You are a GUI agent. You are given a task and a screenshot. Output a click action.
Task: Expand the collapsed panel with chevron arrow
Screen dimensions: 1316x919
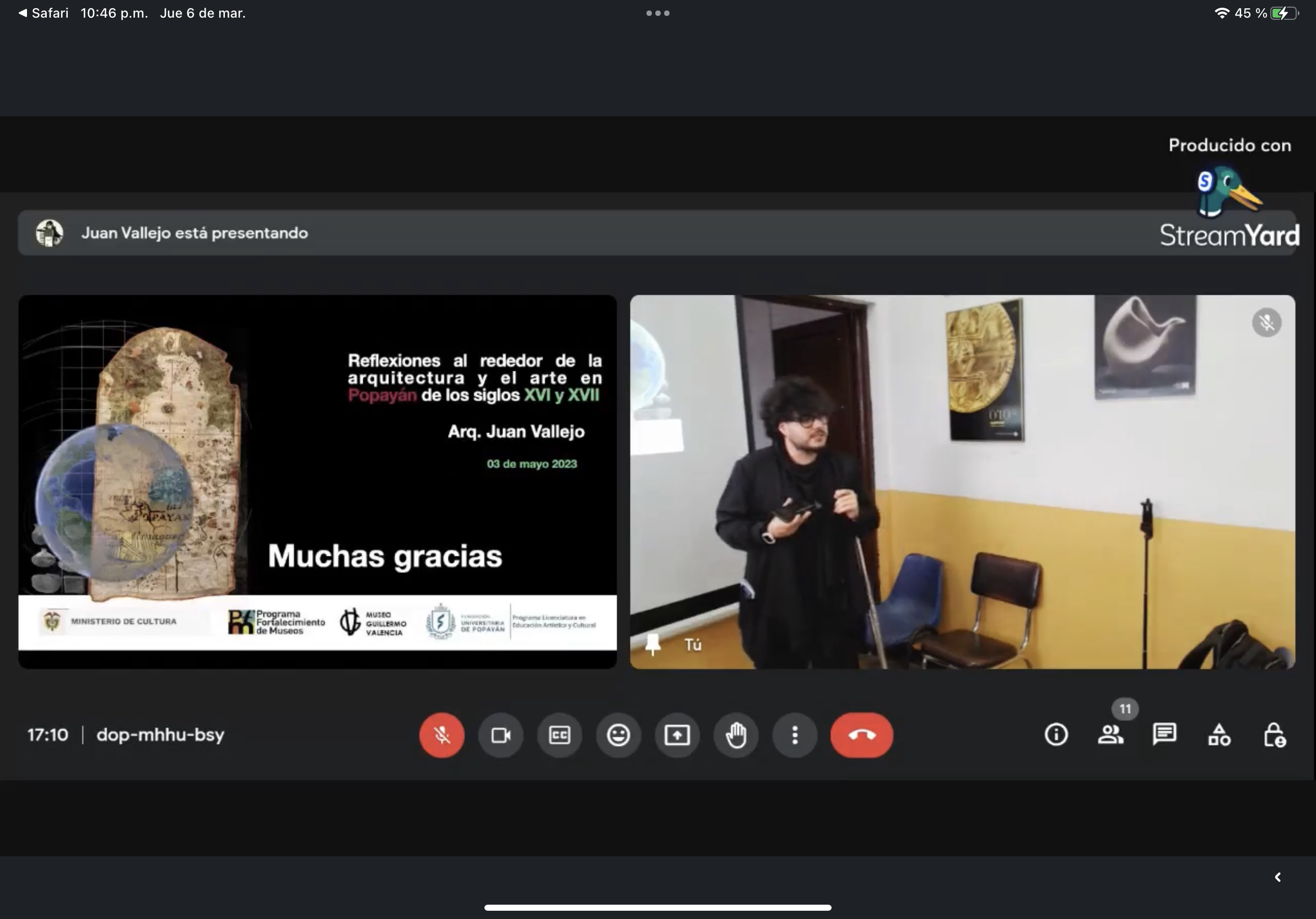1277,877
